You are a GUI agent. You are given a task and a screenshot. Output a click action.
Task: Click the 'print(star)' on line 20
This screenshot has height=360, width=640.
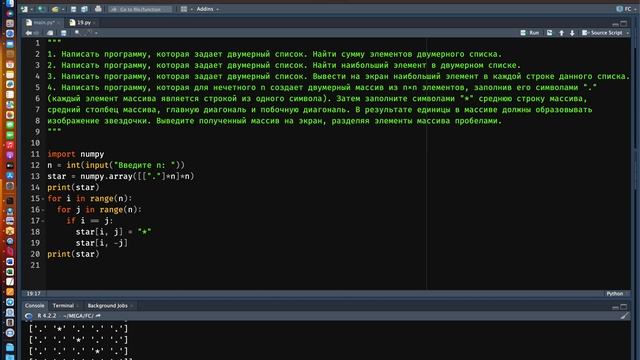pyautogui.click(x=73, y=254)
